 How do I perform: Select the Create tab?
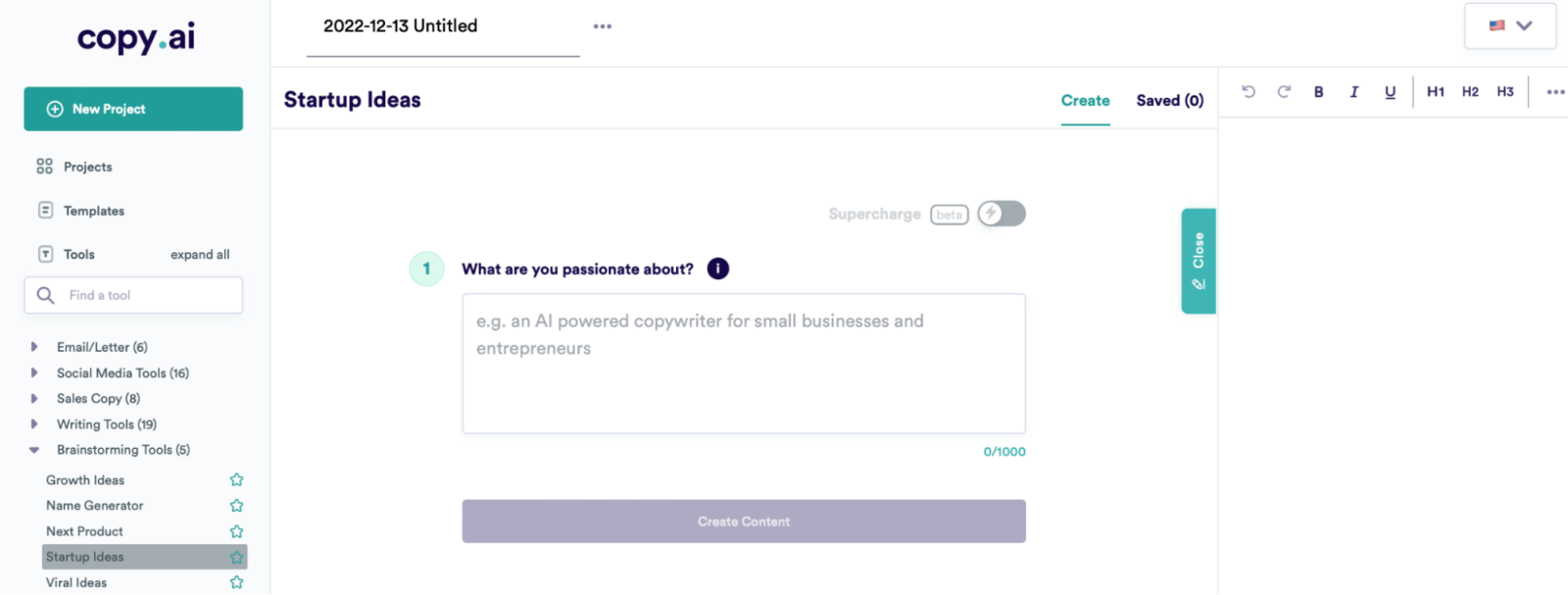(1085, 100)
